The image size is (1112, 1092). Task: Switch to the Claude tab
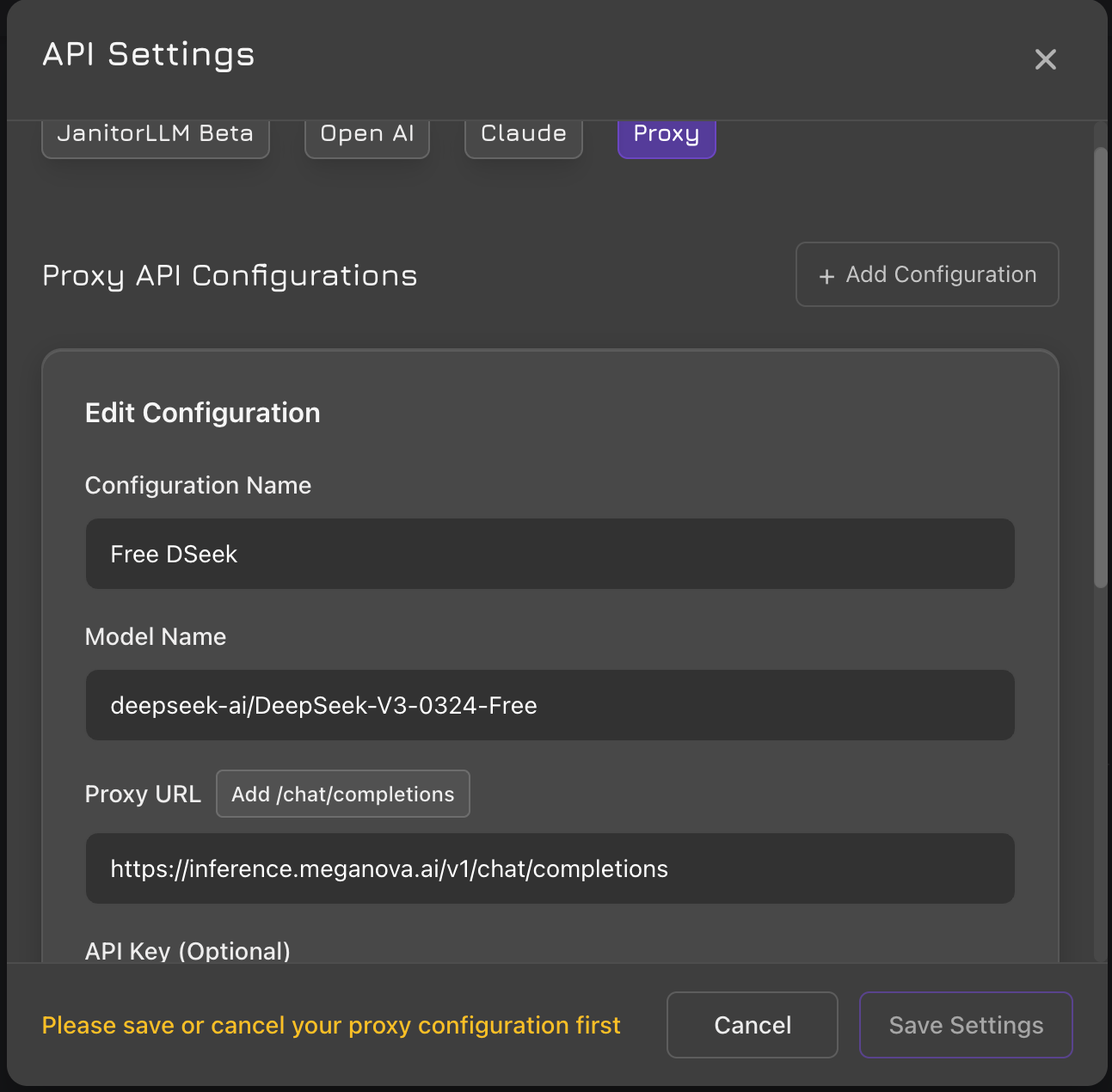coord(523,133)
